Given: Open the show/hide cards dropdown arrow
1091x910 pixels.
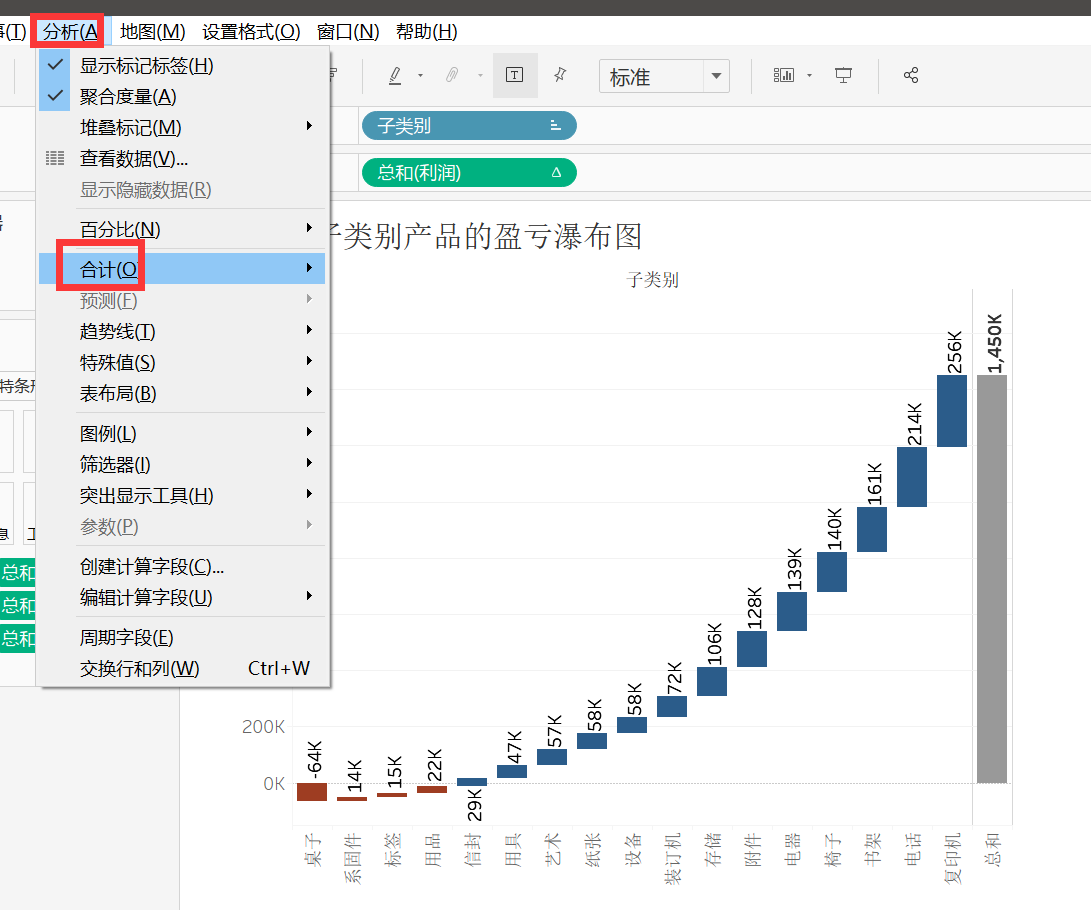Looking at the screenshot, I should tap(809, 75).
